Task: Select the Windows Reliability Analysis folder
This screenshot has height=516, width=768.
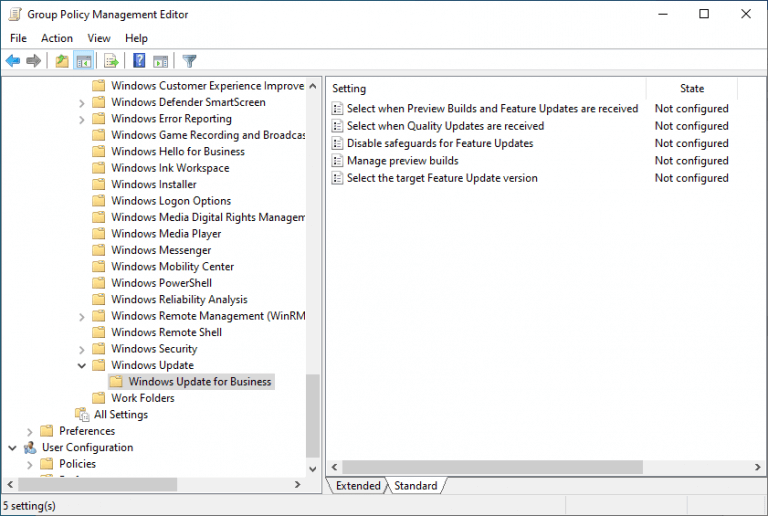Action: click(x=179, y=299)
